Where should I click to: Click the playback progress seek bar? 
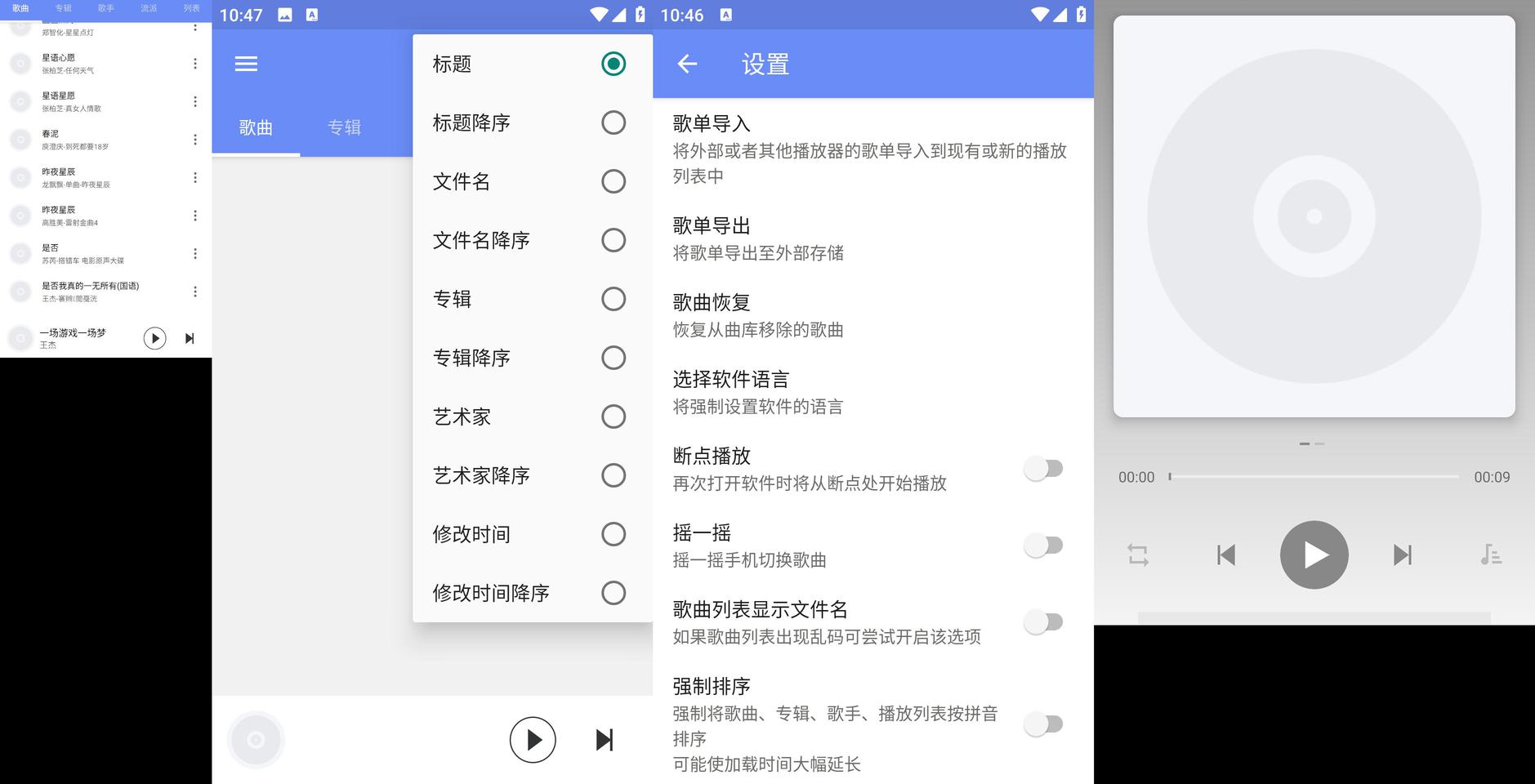1314,476
